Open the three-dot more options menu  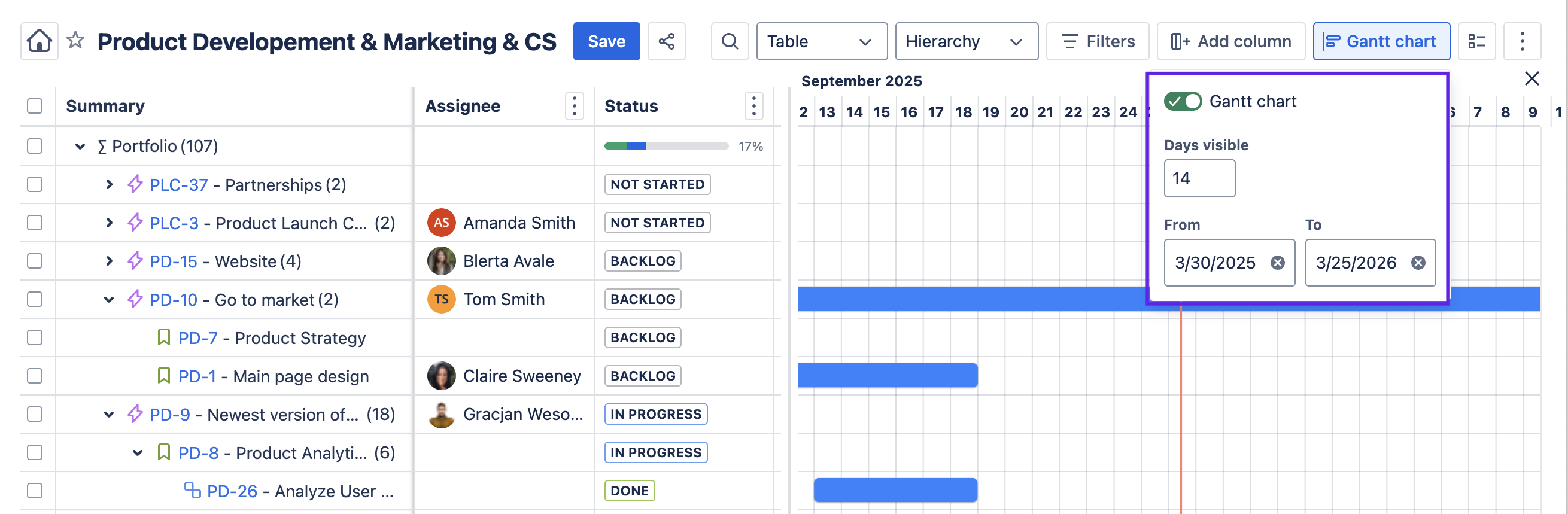pyautogui.click(x=1522, y=41)
